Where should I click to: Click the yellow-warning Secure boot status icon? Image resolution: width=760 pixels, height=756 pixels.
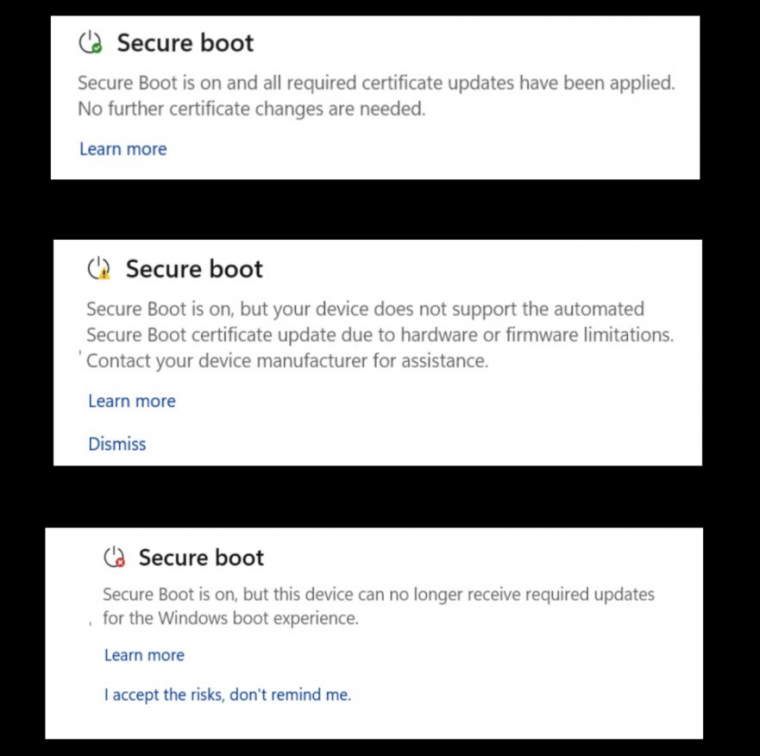click(x=98, y=268)
